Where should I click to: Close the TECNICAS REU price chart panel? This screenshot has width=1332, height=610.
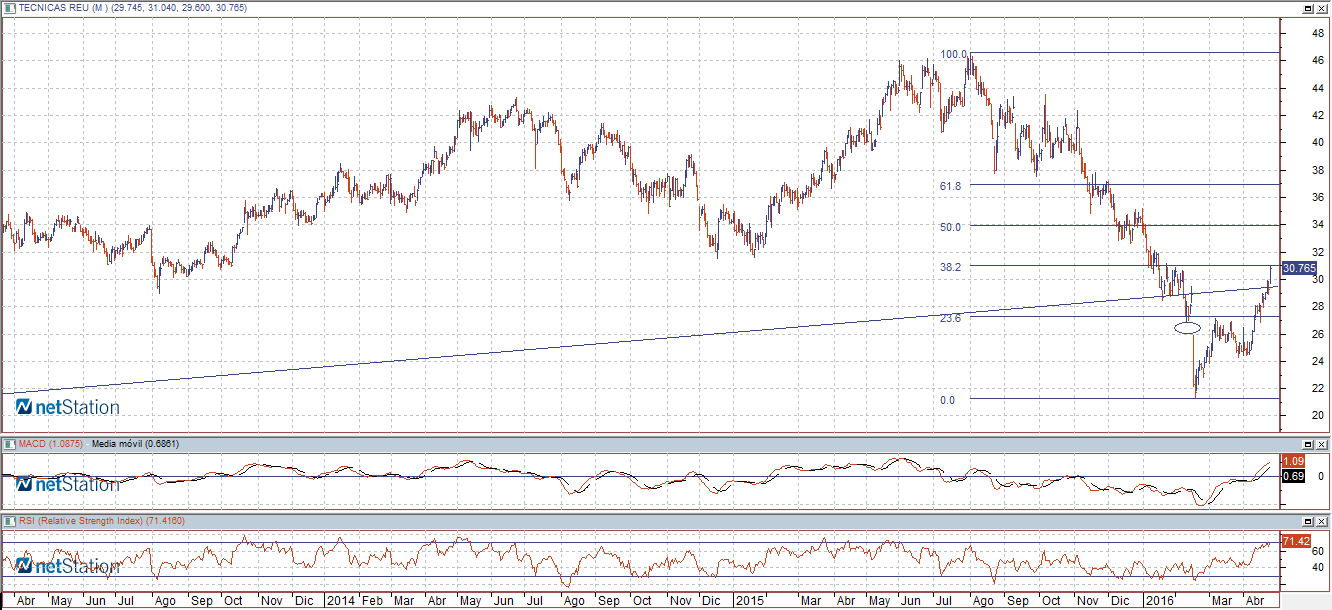1322,7
